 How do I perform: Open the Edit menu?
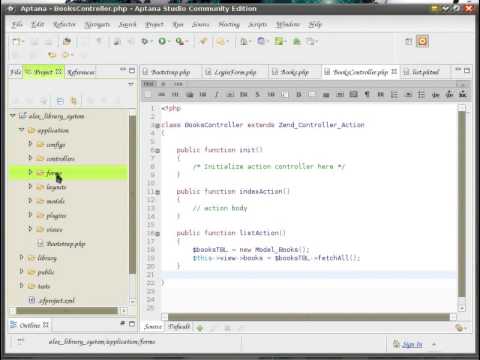pos(38,25)
